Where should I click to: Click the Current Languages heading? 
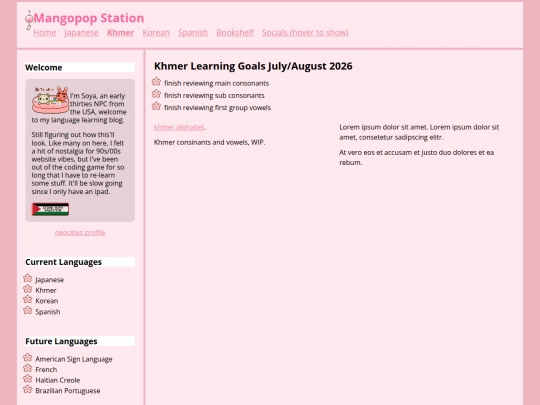pyautogui.click(x=80, y=262)
